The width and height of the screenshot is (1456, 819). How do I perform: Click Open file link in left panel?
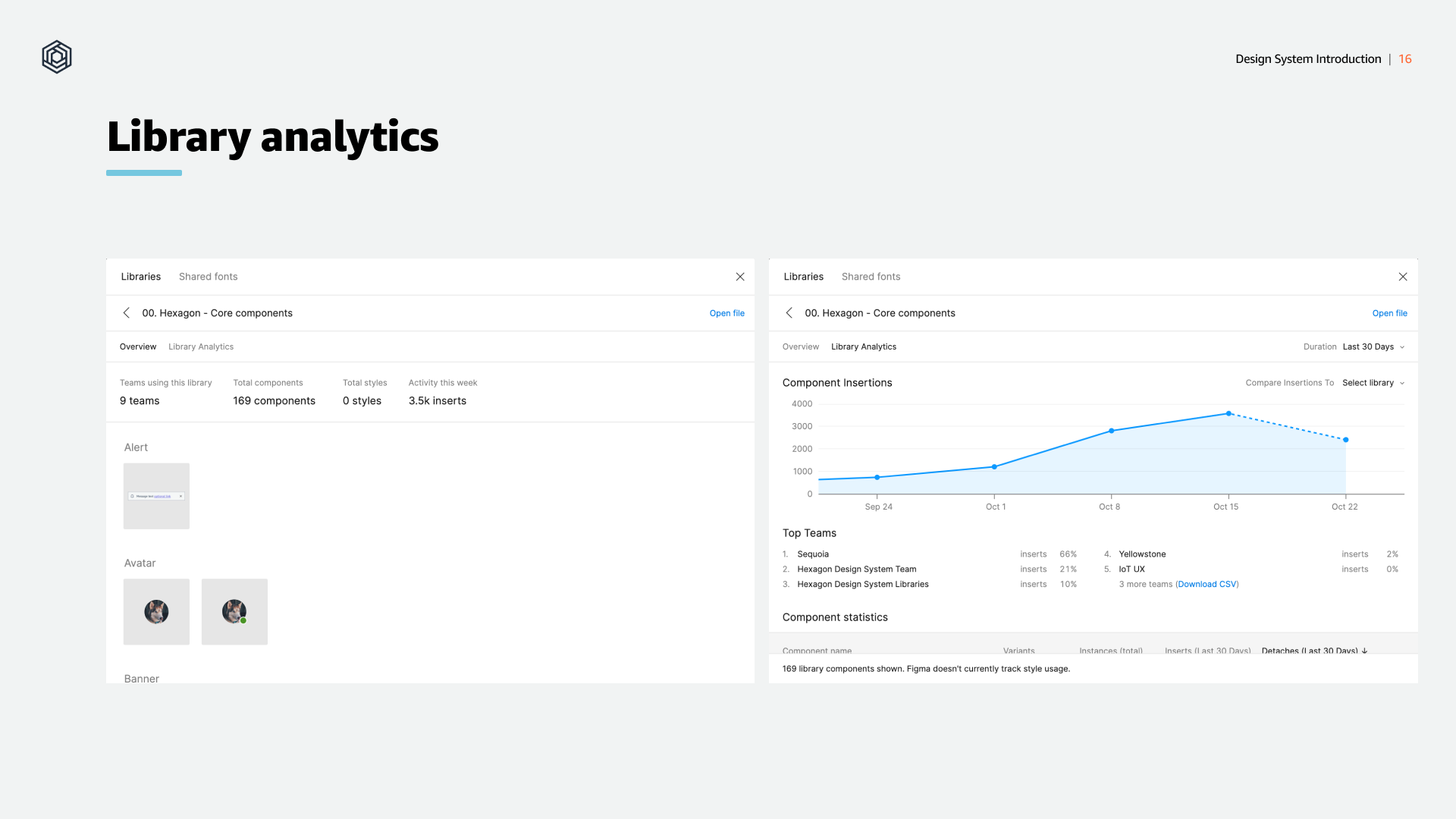coord(726,313)
